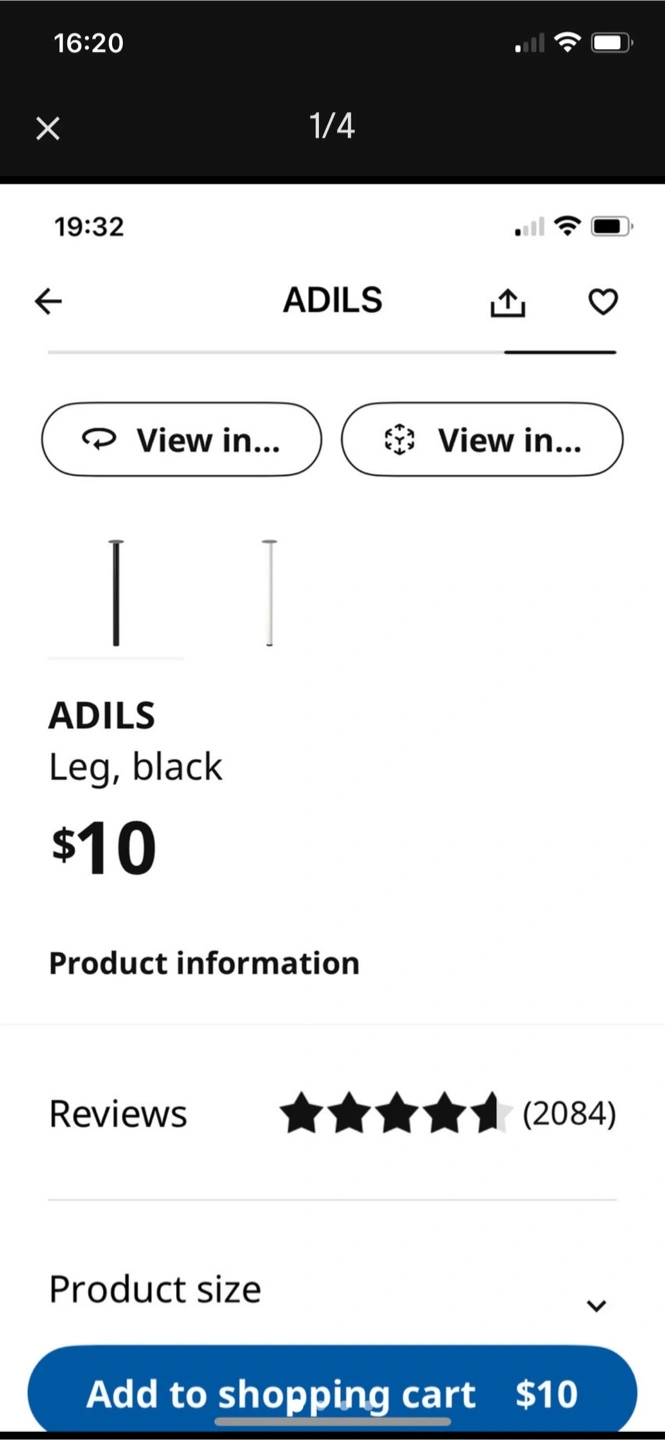Select the white leg color thumbnail
The width and height of the screenshot is (665, 1440).
coord(269,593)
